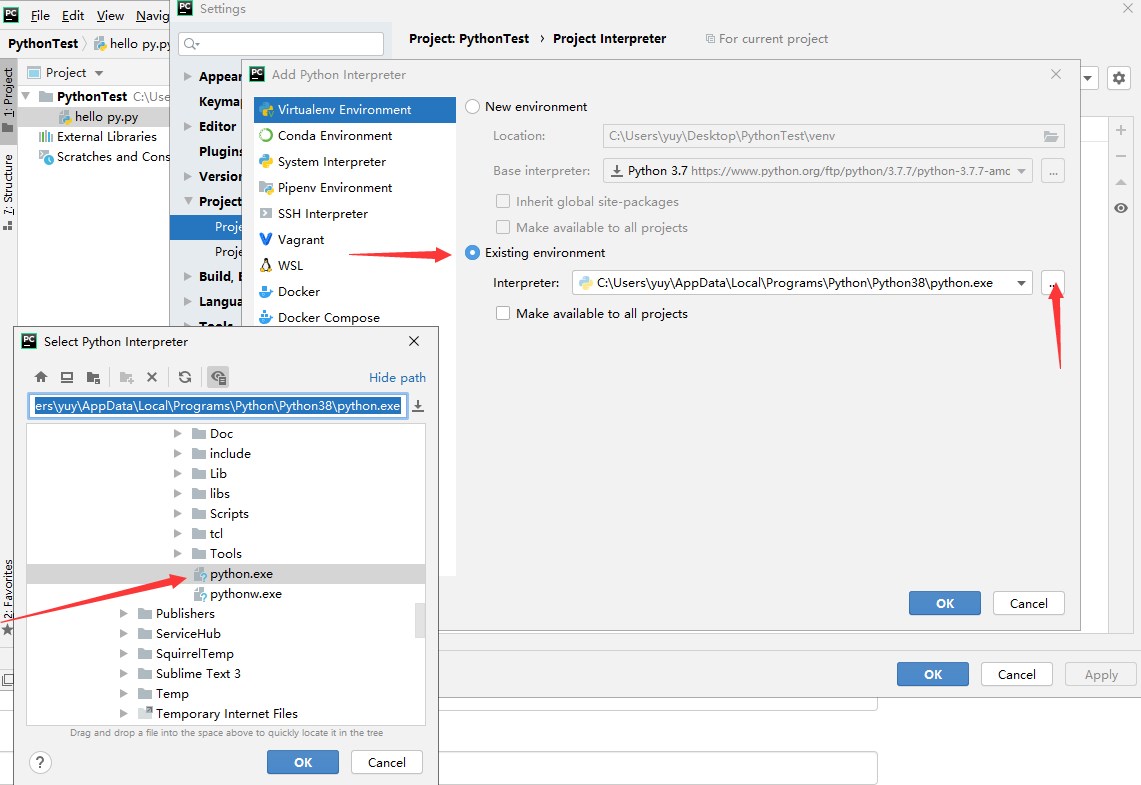
Task: Refresh the file tree
Action: point(185,377)
